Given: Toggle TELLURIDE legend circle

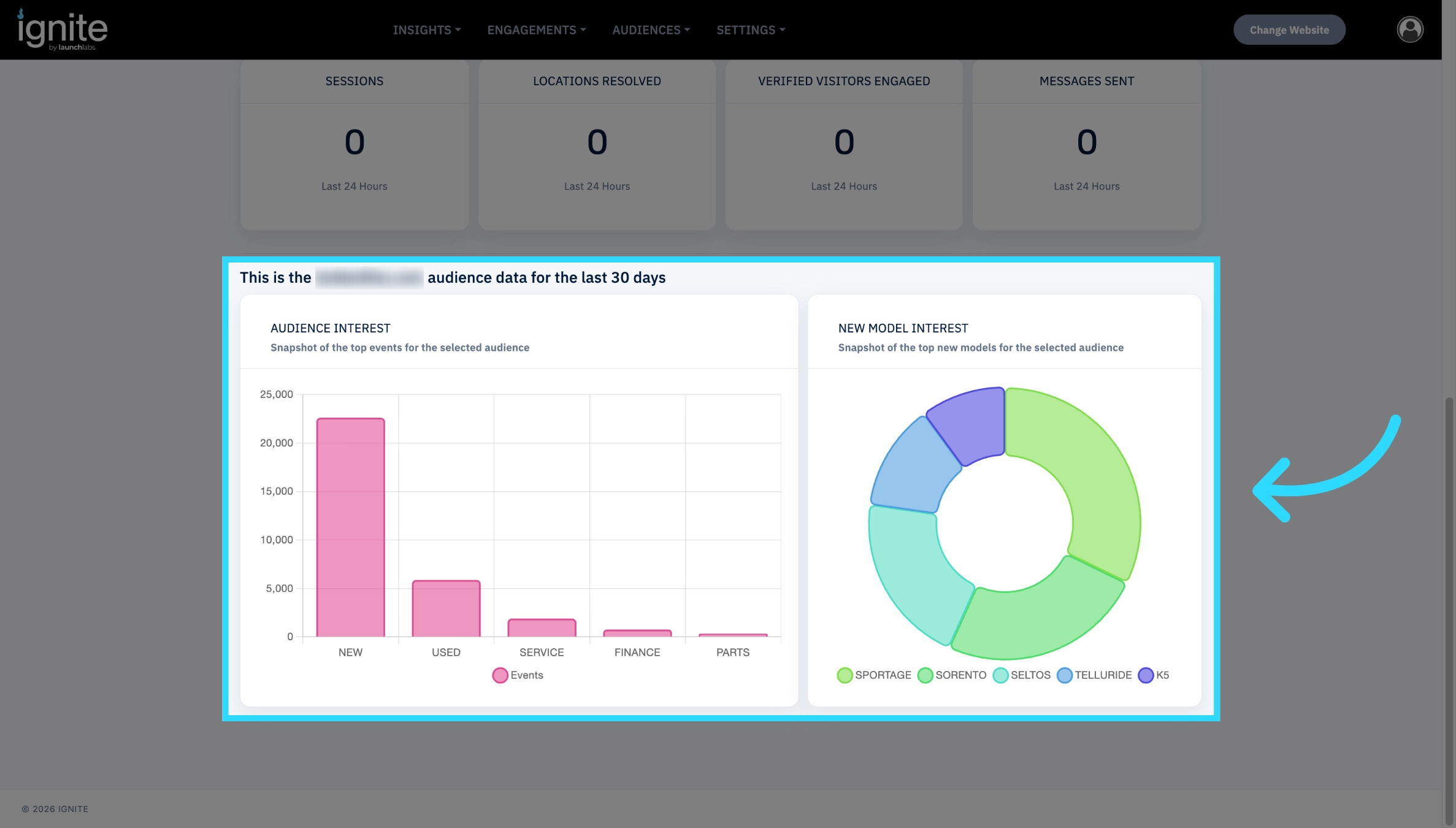Looking at the screenshot, I should point(1065,675).
